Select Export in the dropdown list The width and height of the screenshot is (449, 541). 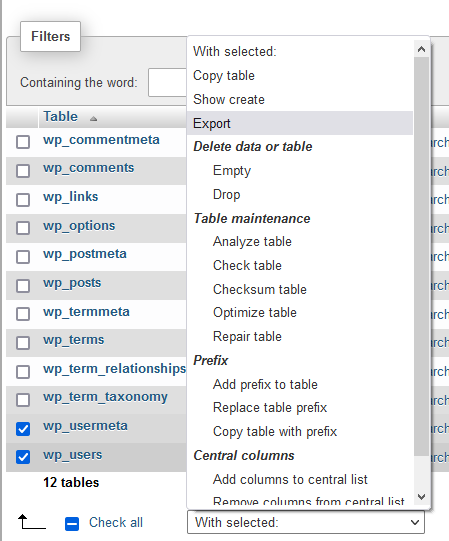pyautogui.click(x=300, y=123)
